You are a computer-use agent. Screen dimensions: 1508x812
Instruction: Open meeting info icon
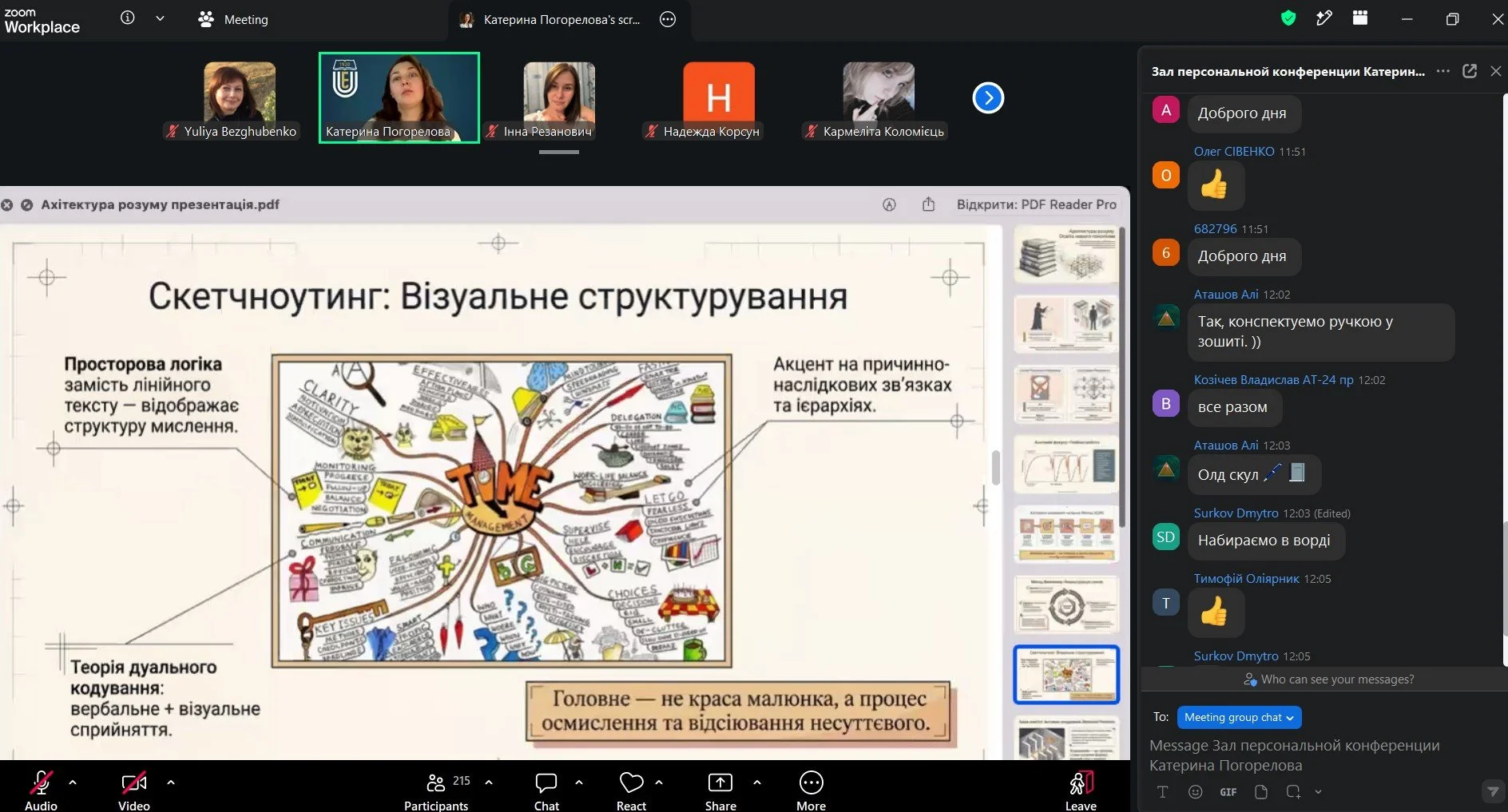click(128, 18)
